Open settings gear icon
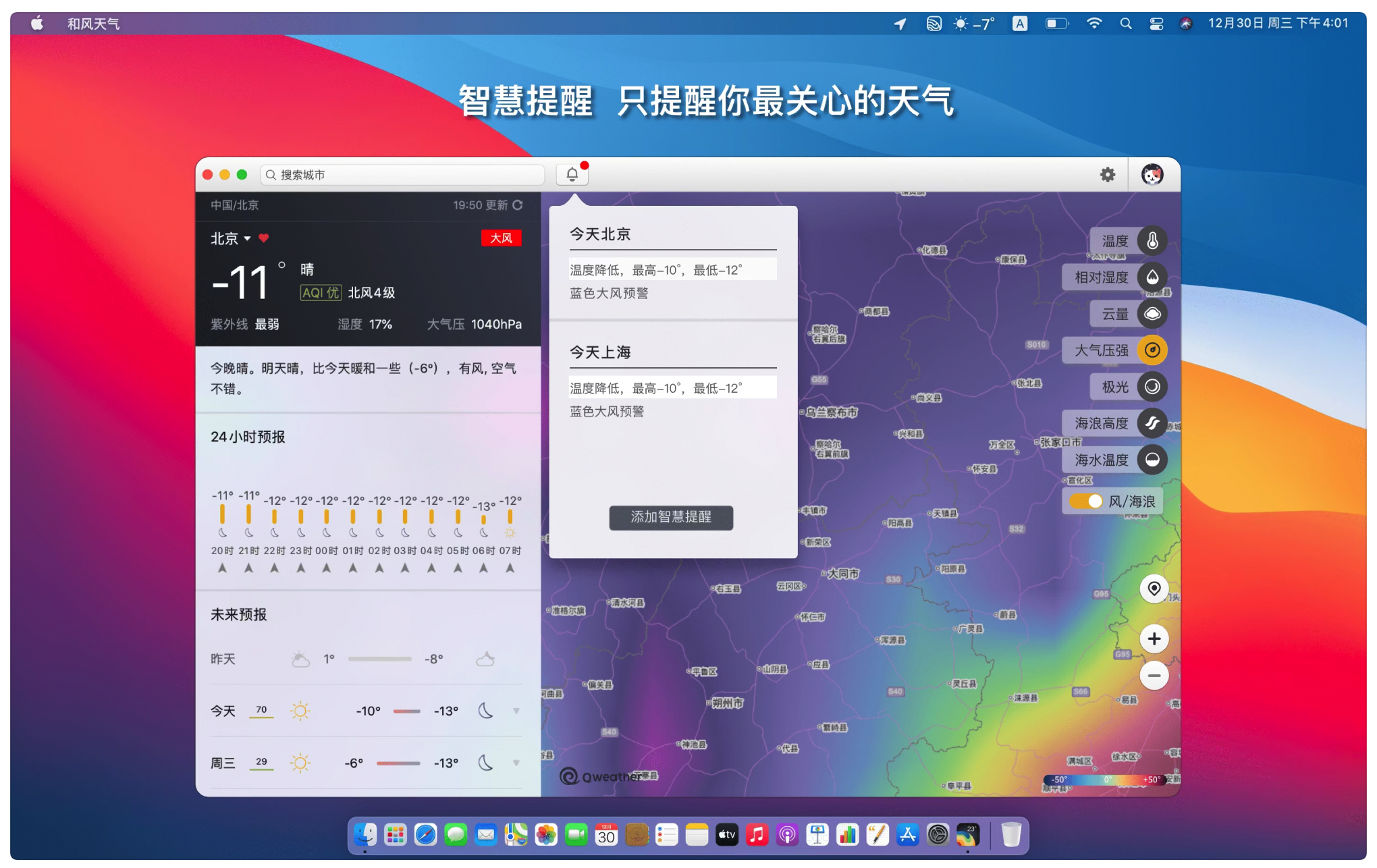The image size is (1377, 868). (x=1108, y=175)
